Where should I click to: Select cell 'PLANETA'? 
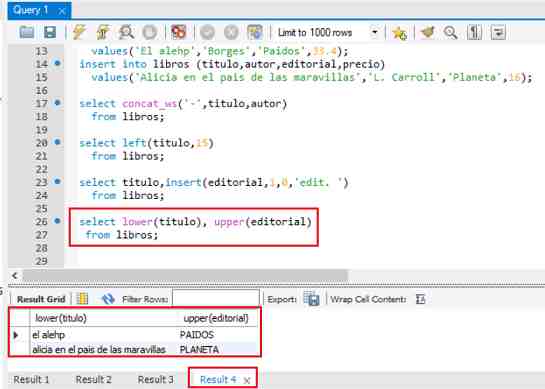[218, 349]
